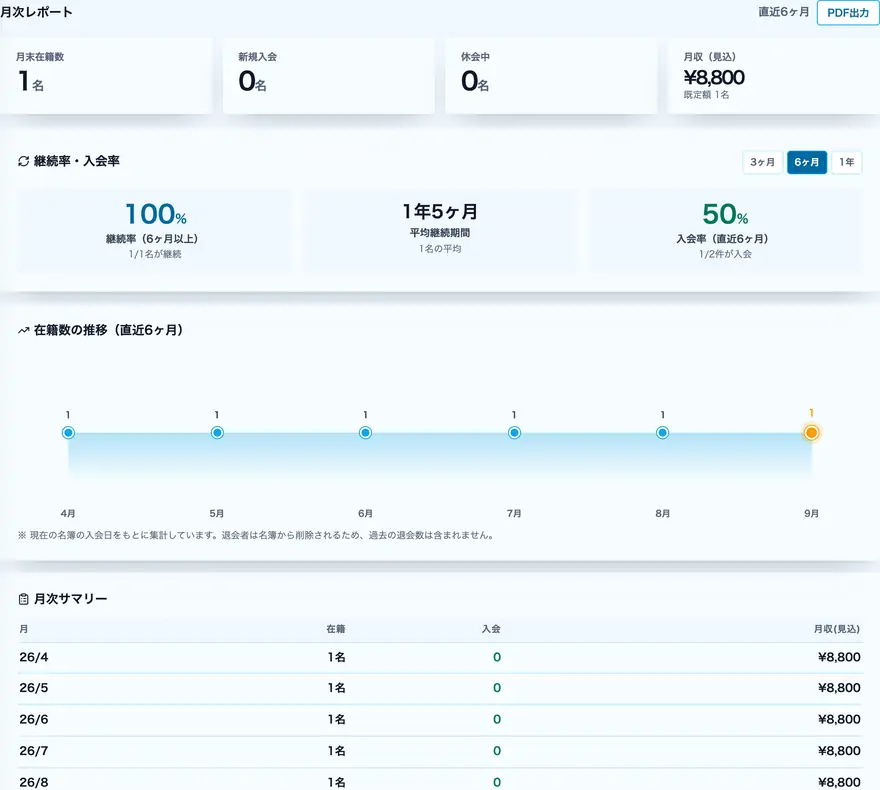Select the 26/7 month cell

point(34,751)
